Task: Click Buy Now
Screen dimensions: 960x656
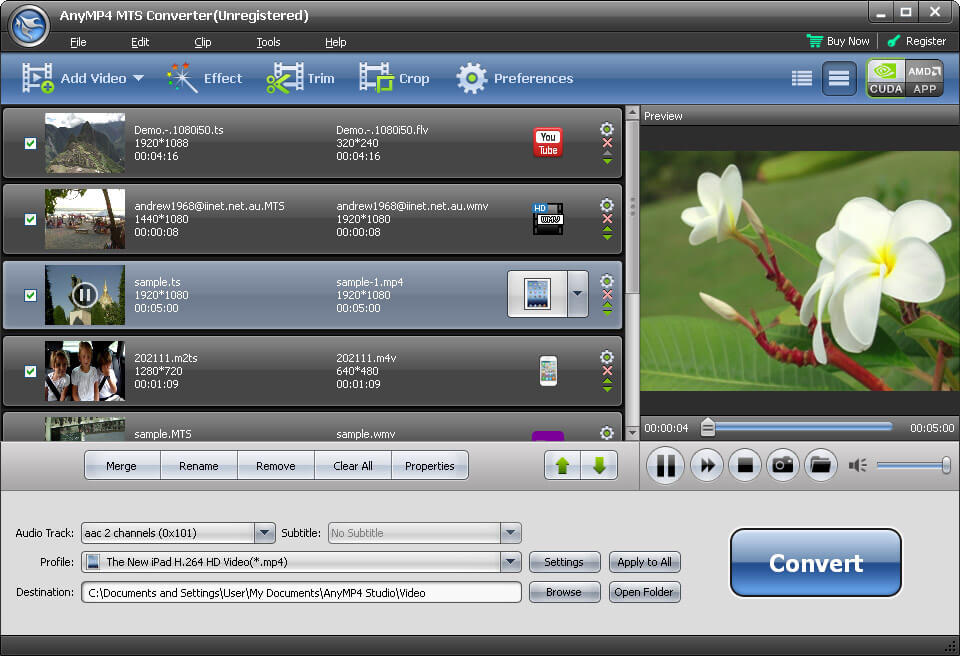Action: (x=838, y=41)
